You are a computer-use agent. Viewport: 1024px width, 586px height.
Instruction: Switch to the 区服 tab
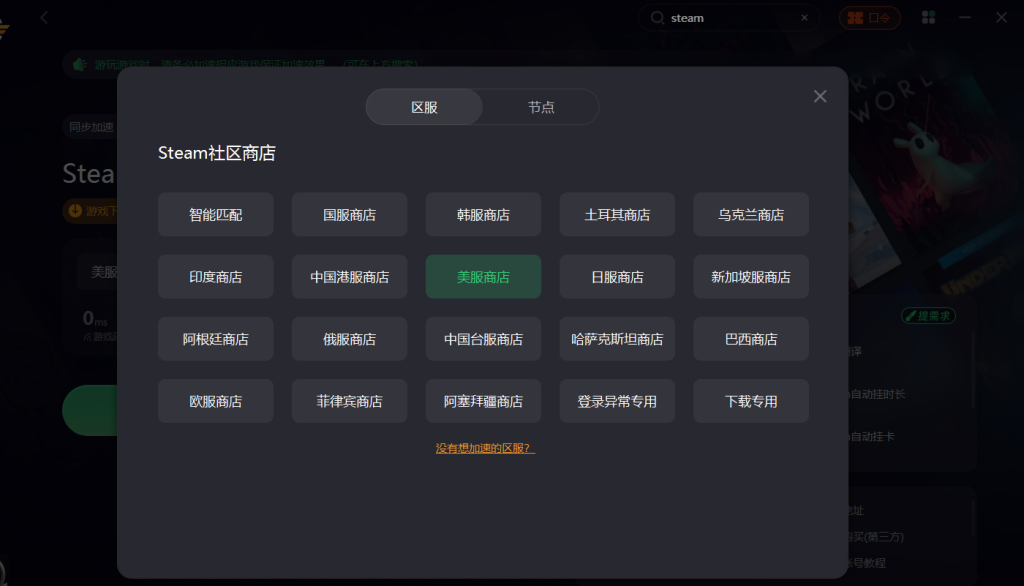pos(424,107)
